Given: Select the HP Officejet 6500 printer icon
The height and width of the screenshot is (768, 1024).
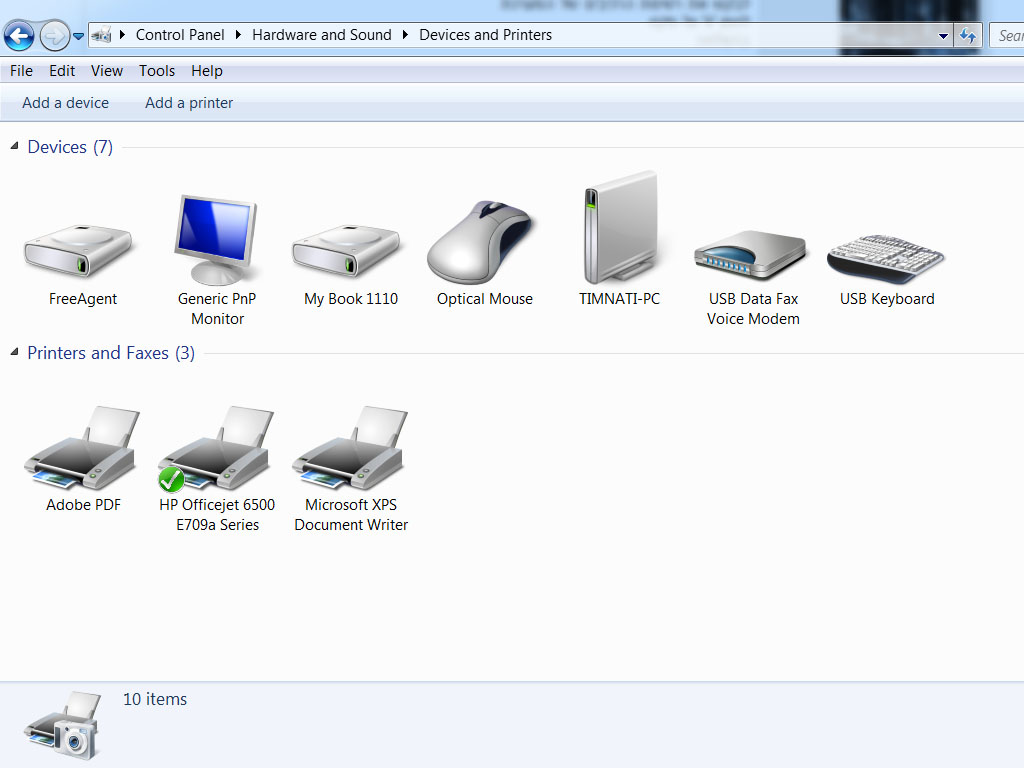Looking at the screenshot, I should 216,447.
